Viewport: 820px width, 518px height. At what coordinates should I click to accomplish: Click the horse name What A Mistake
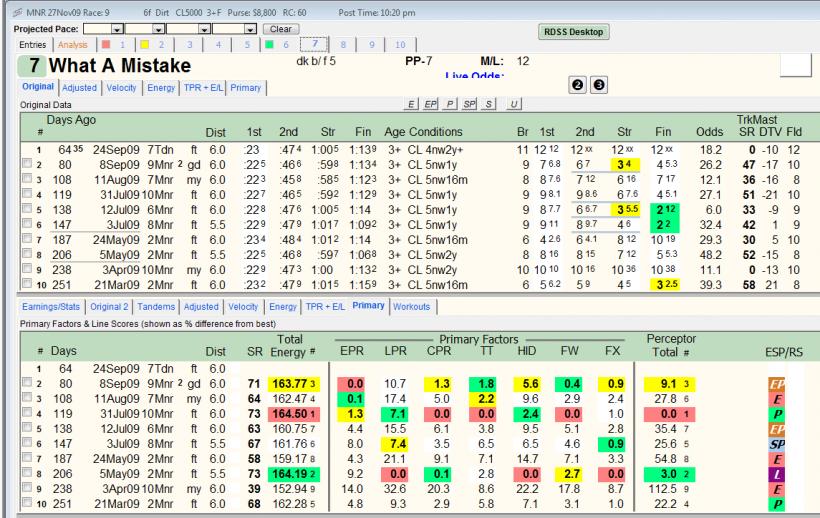pyautogui.click(x=120, y=65)
